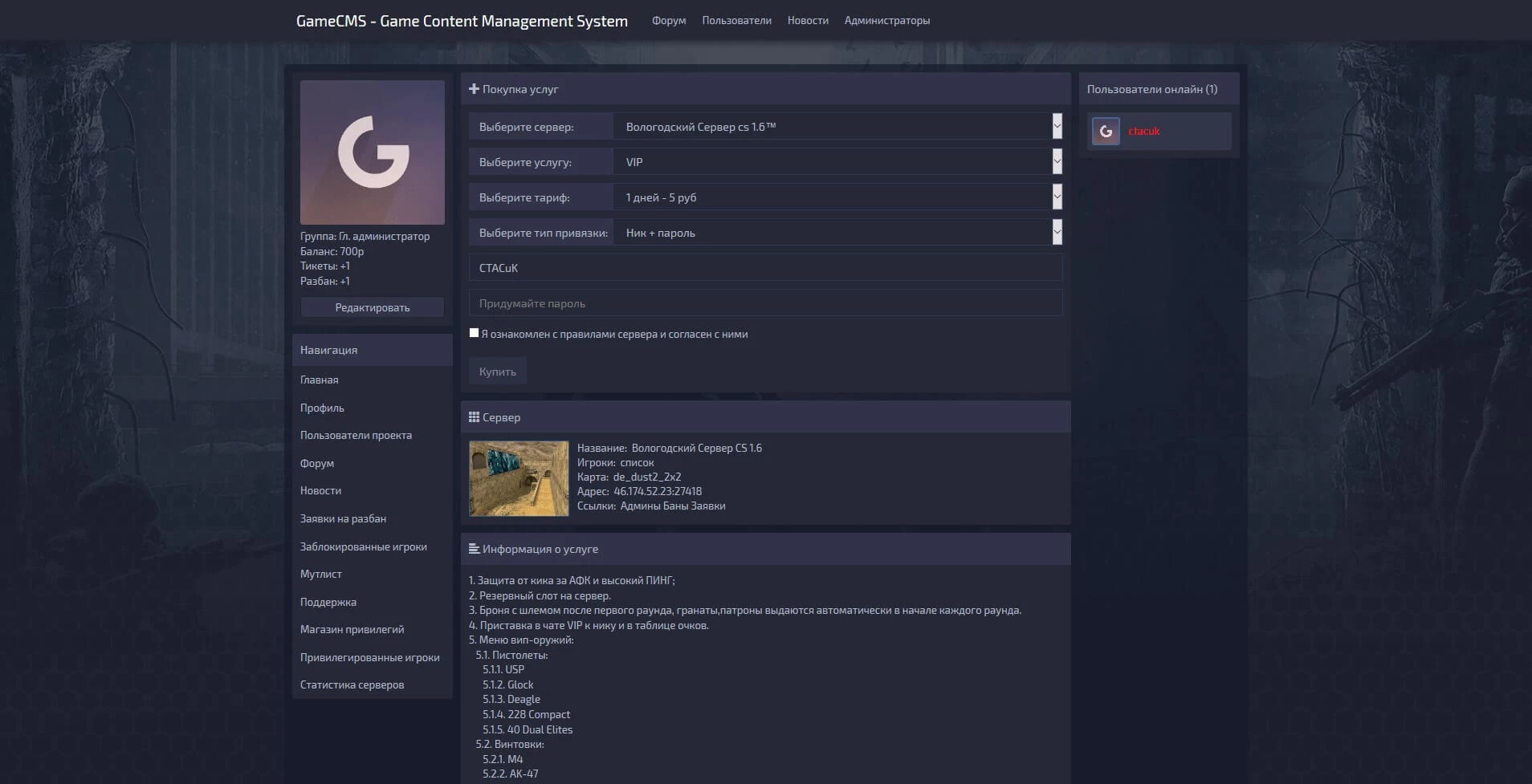This screenshot has width=1532, height=784.
Task: Open Привилегированные игроки in the sidebar
Action: click(370, 658)
